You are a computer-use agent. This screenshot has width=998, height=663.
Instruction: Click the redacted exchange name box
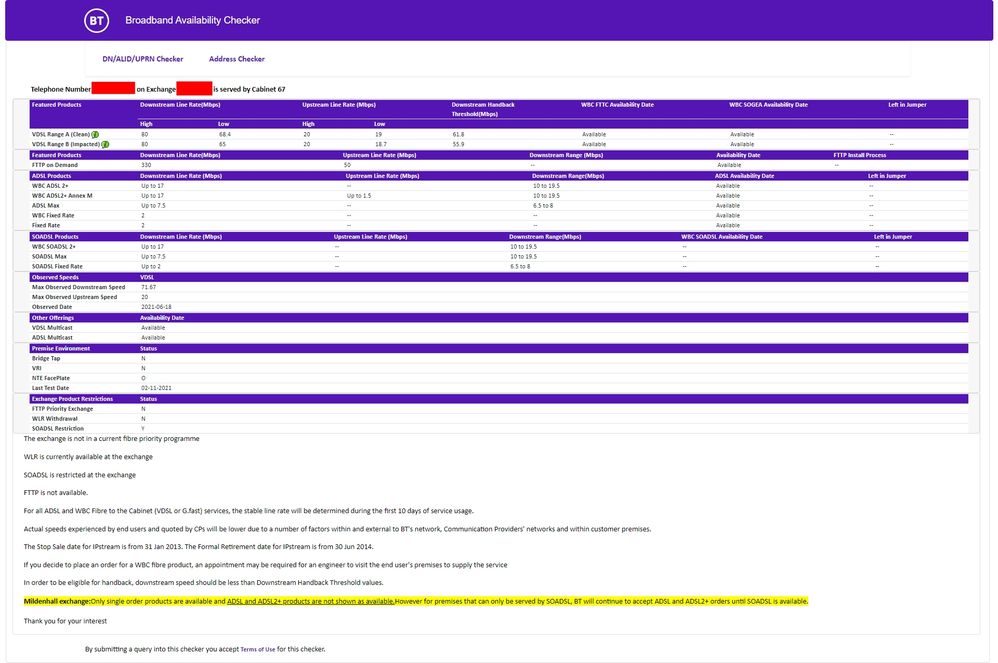(x=194, y=89)
